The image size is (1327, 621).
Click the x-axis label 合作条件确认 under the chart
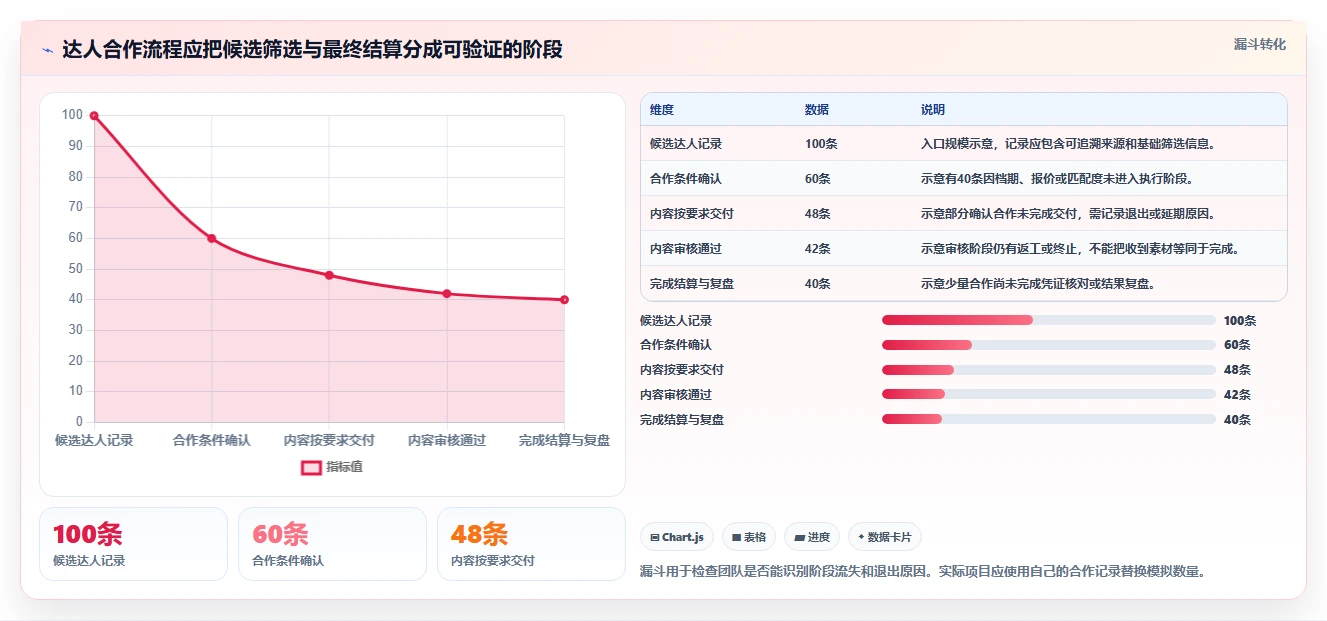212,440
